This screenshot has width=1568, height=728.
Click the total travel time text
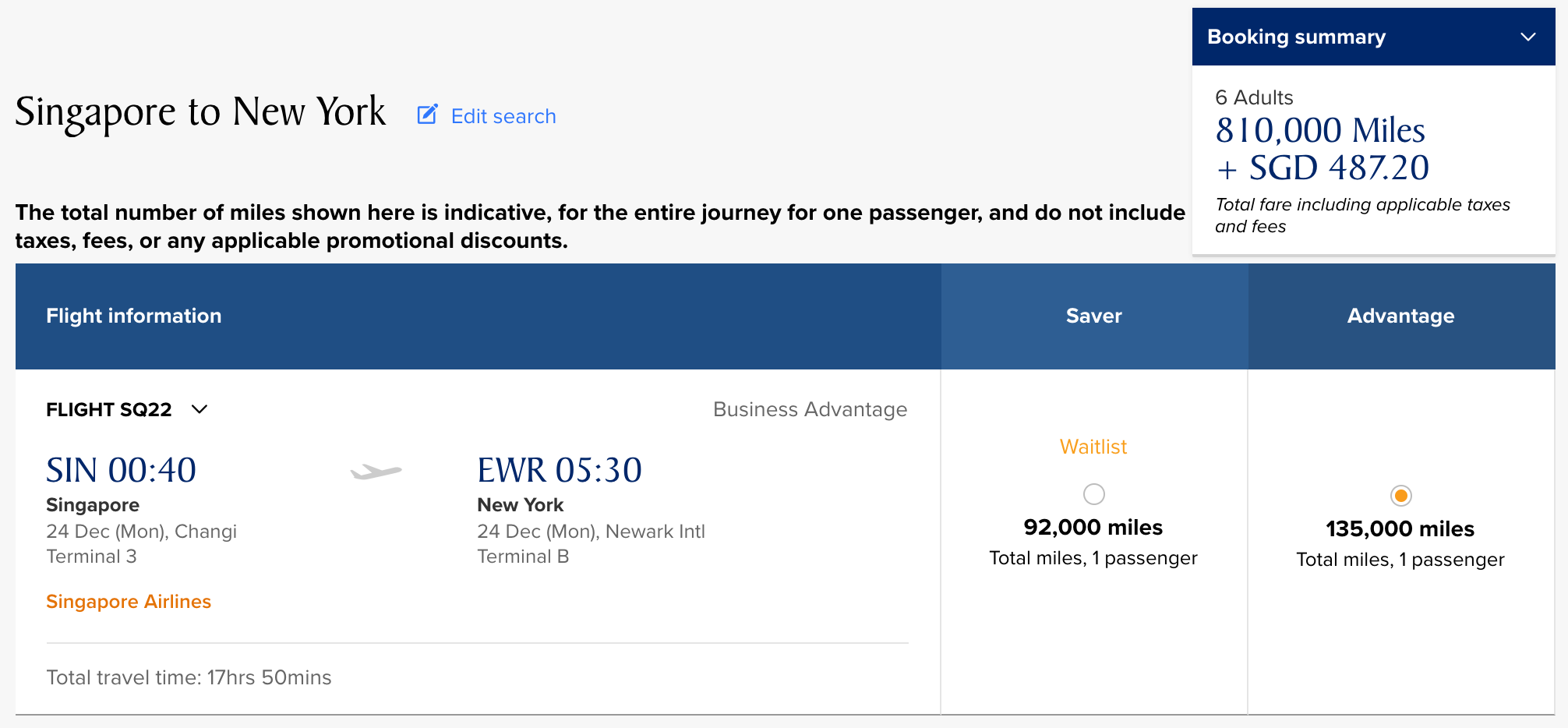pyautogui.click(x=189, y=677)
